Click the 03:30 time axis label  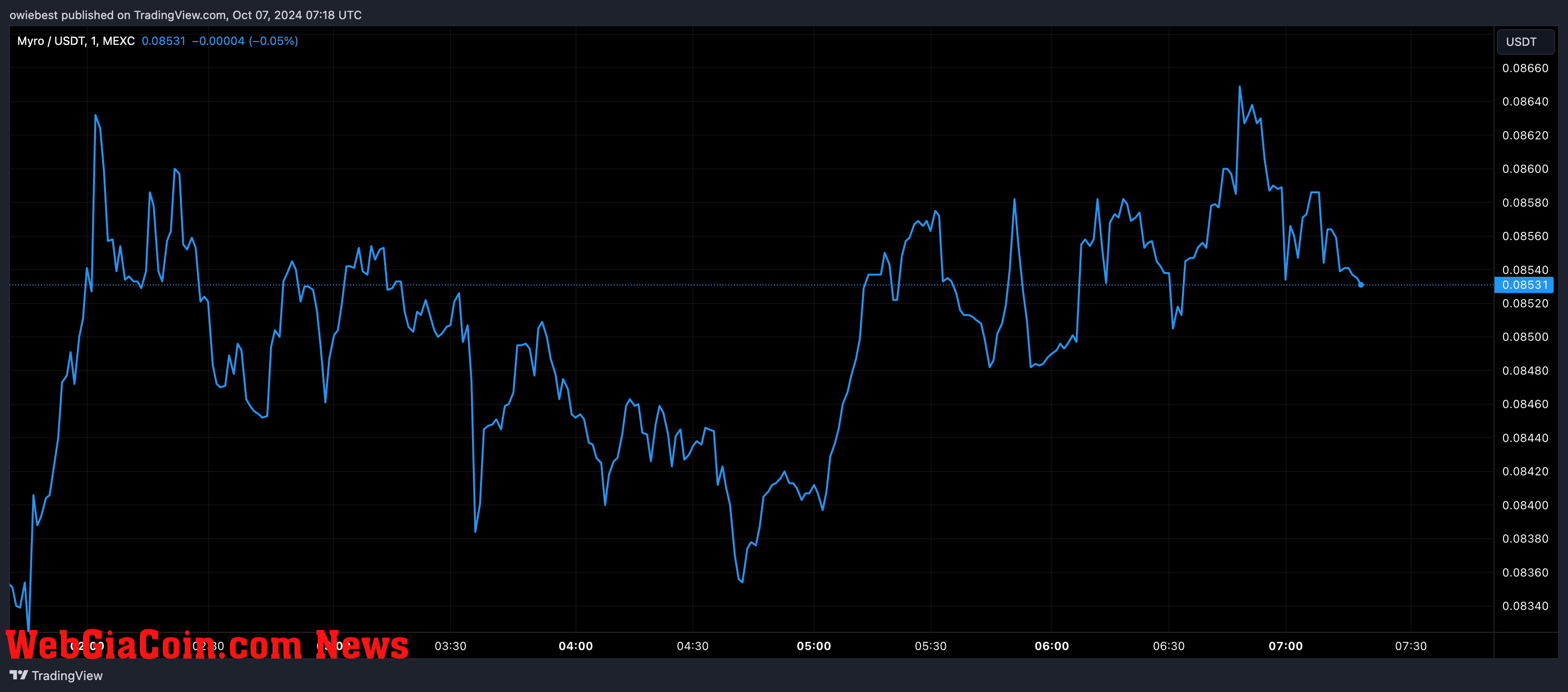pyautogui.click(x=450, y=646)
